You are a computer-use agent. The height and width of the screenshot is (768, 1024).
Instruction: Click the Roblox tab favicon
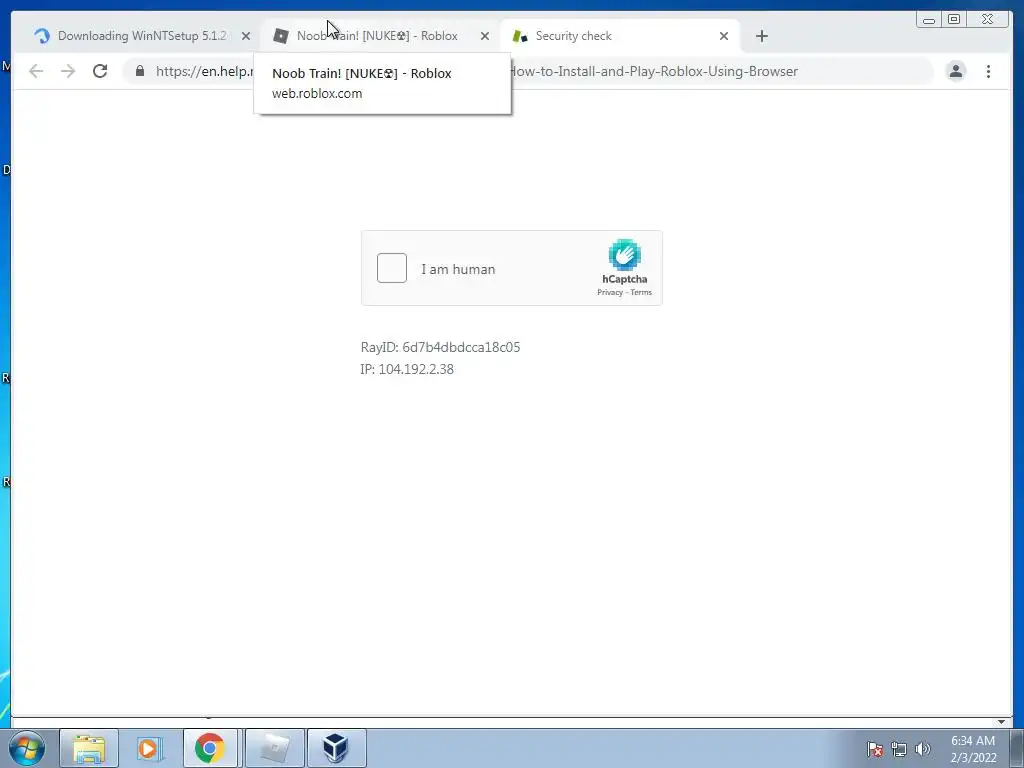coord(281,36)
